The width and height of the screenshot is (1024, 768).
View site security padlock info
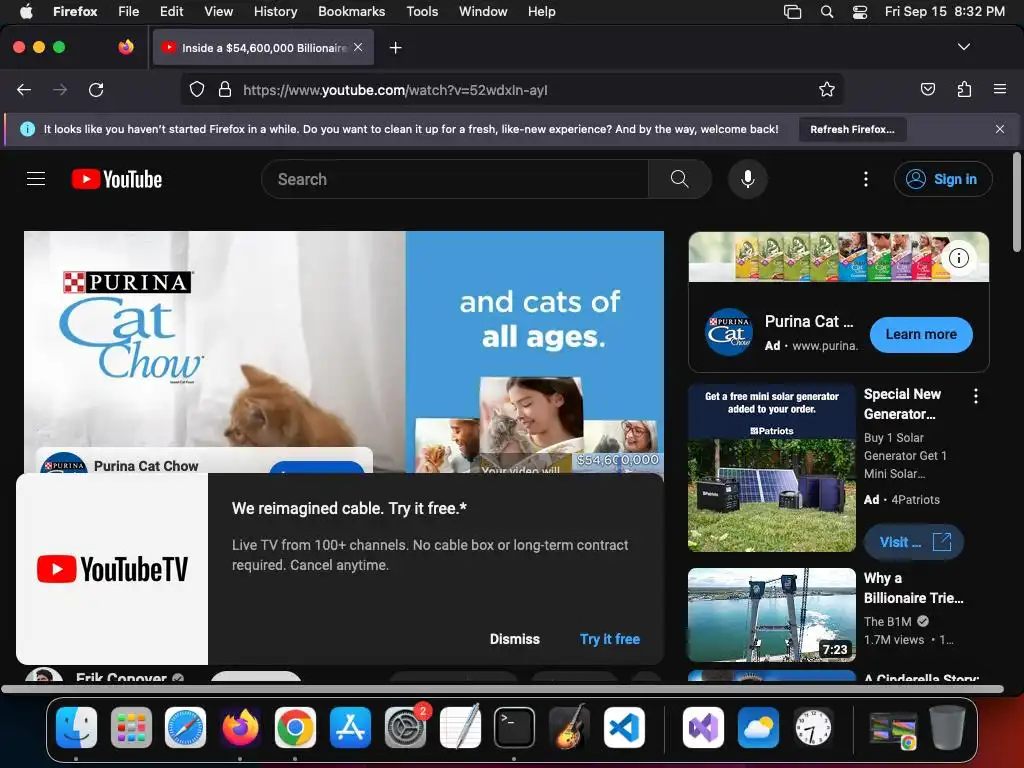point(225,89)
